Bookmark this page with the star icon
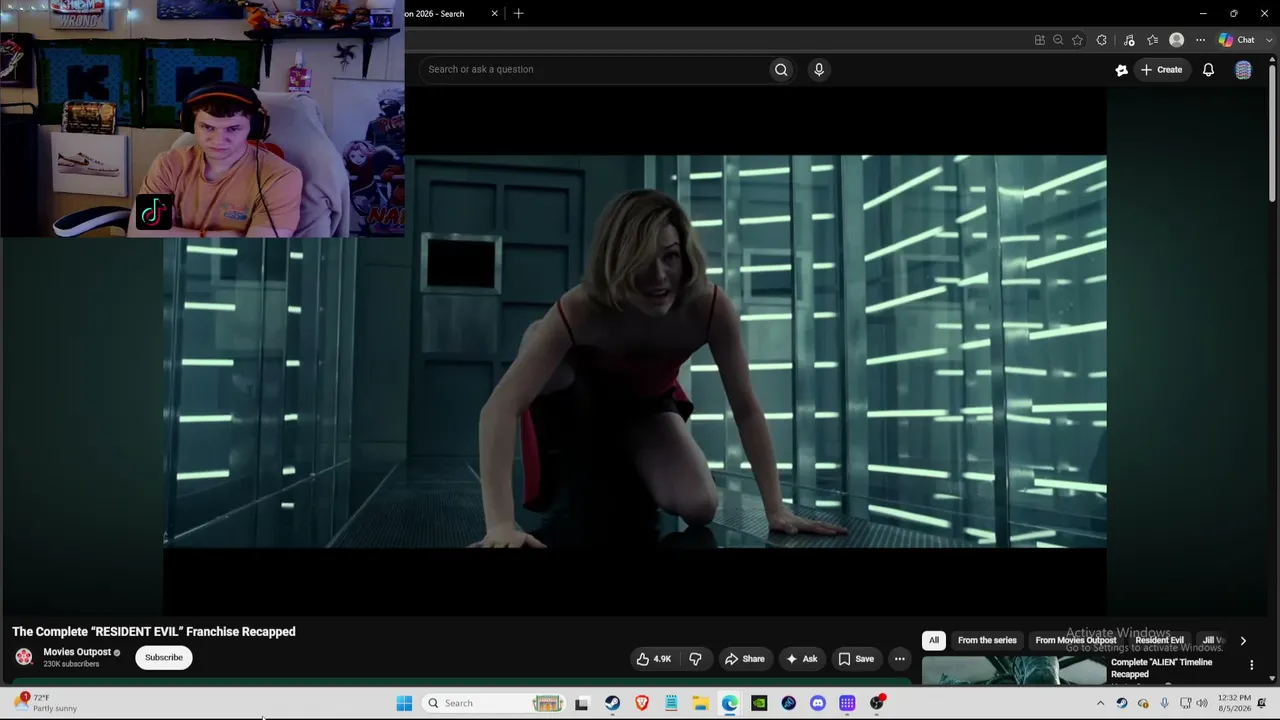1280x720 pixels. [1077, 40]
